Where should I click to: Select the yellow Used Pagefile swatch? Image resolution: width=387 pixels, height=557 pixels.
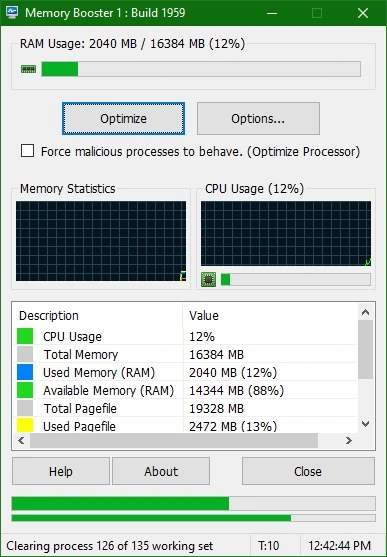point(25,425)
